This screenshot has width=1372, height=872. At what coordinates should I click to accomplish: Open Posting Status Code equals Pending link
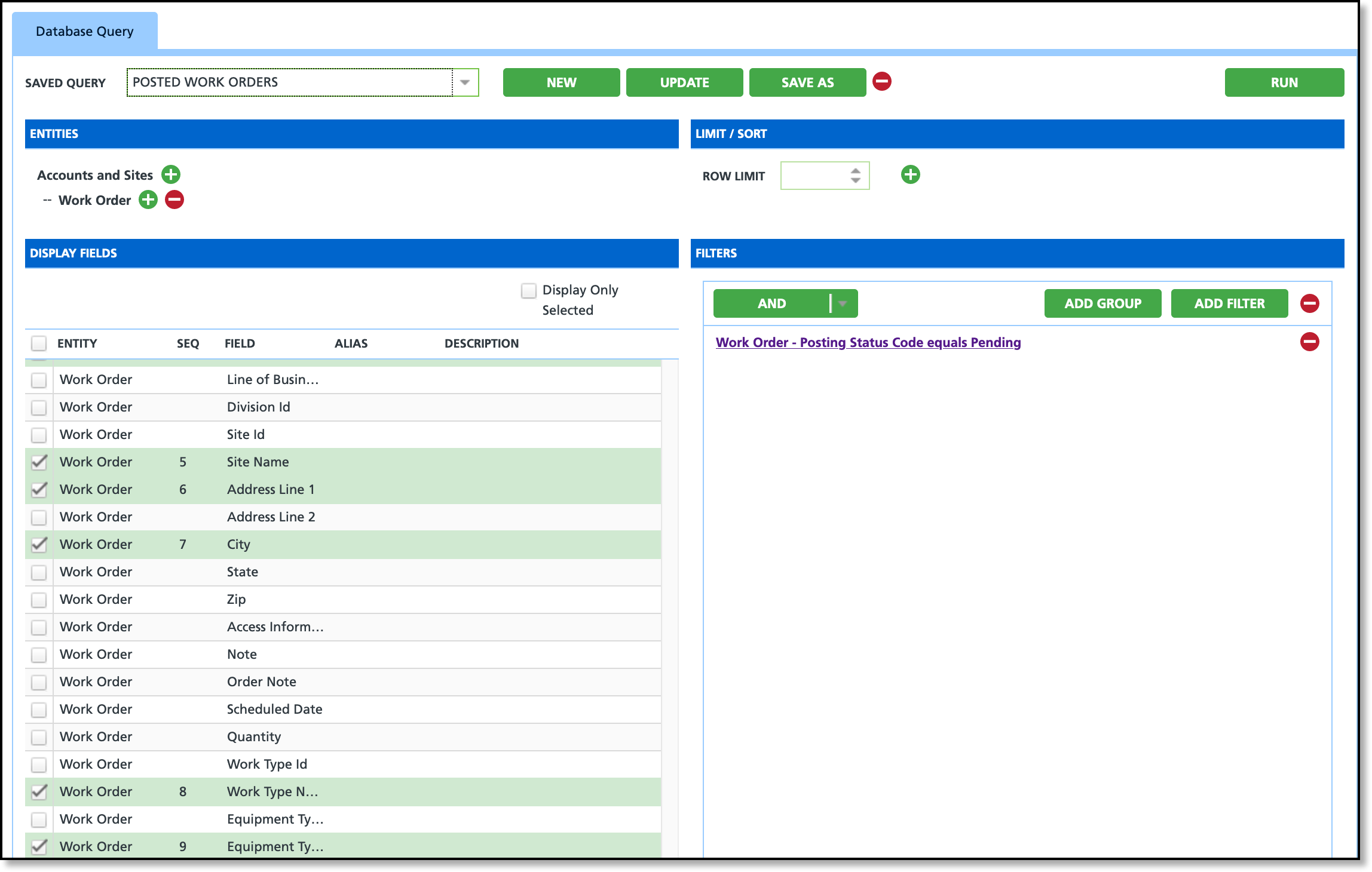point(868,342)
